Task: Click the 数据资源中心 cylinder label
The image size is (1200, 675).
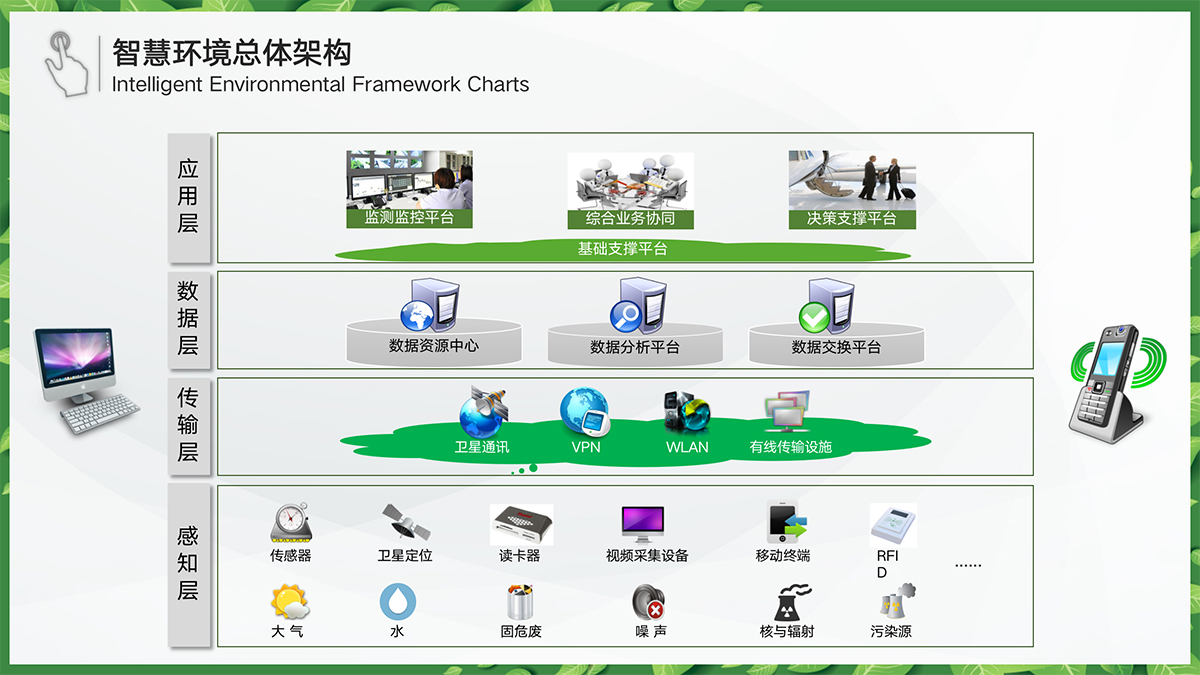Action: coord(434,346)
